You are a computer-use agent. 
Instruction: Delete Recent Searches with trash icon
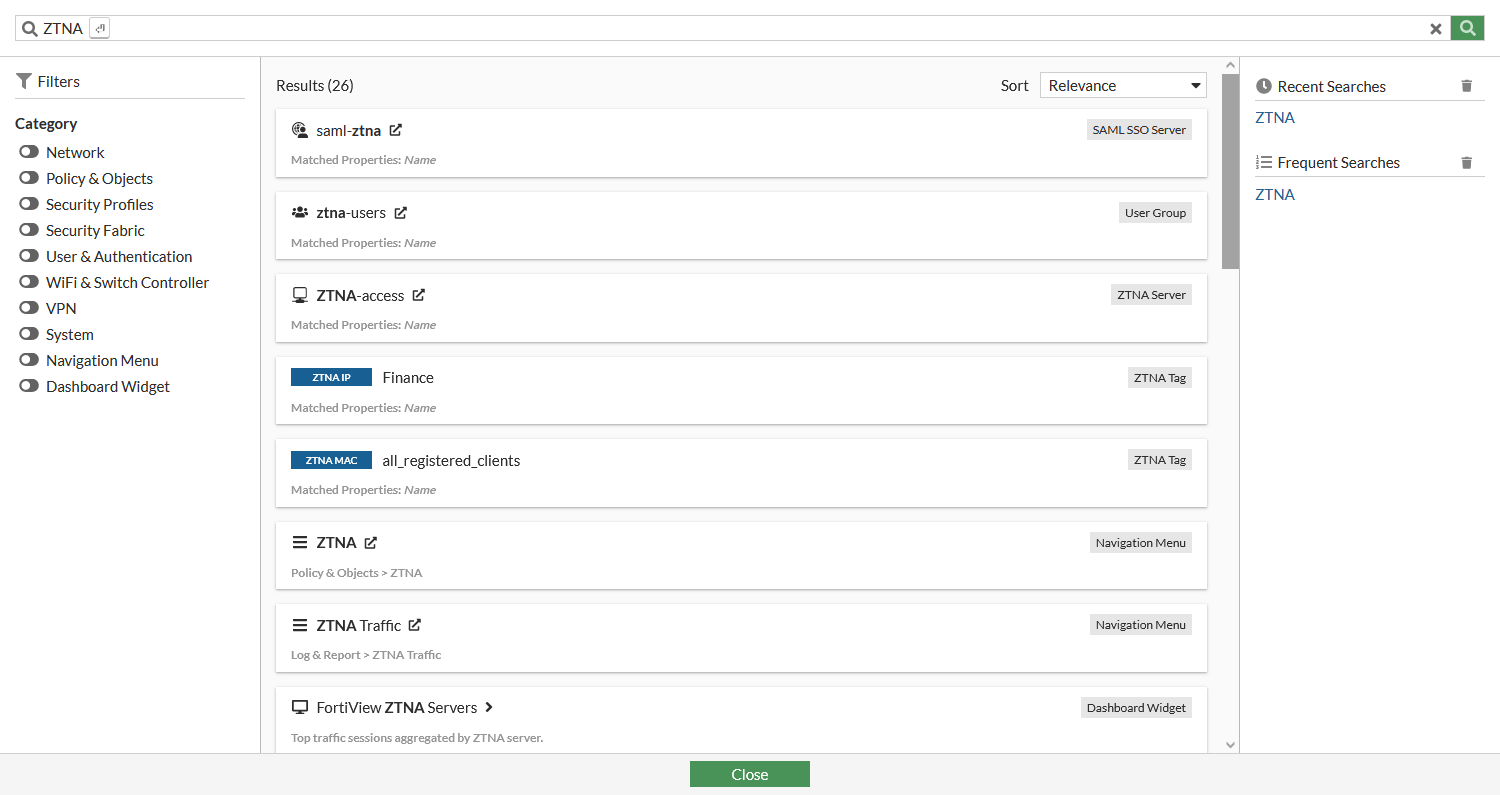coord(1467,86)
